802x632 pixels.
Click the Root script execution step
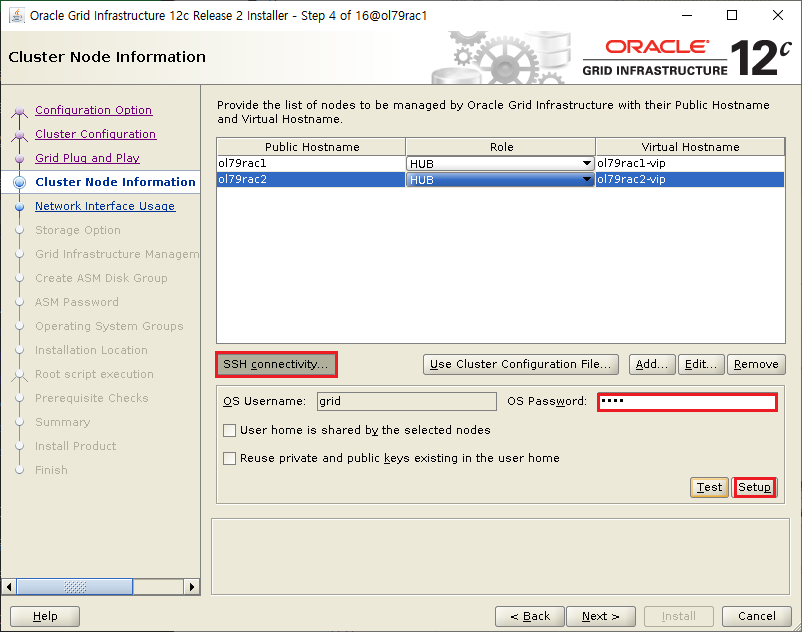94,374
